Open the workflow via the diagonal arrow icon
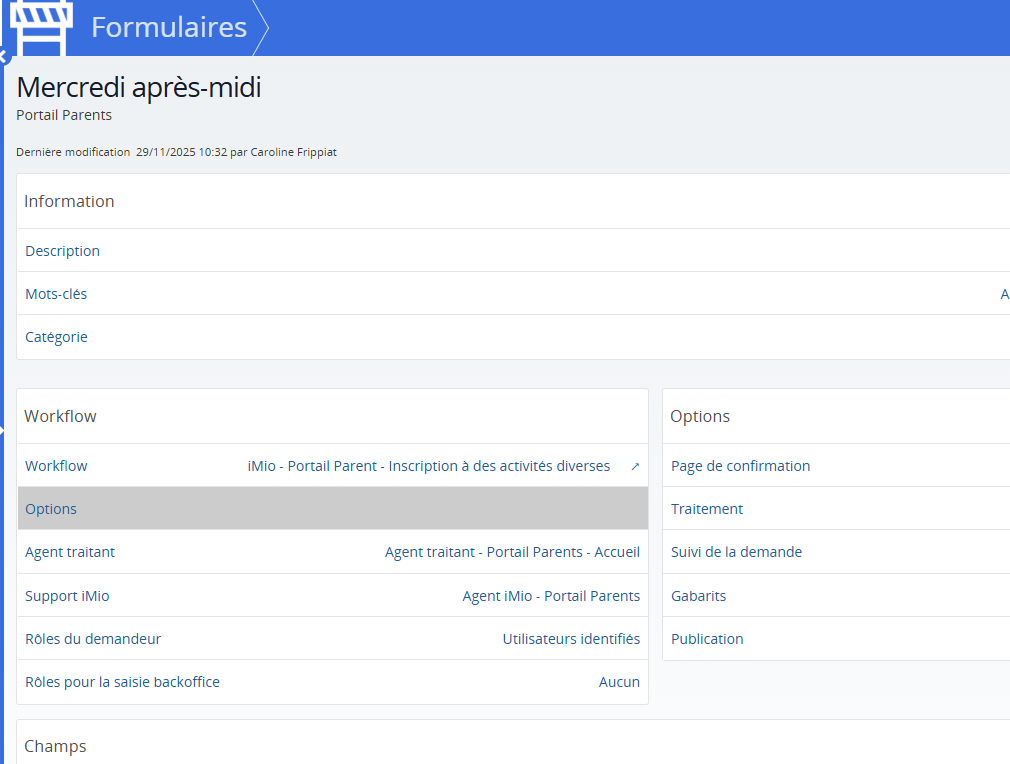Viewport: 1010px width, 764px height. [633, 465]
